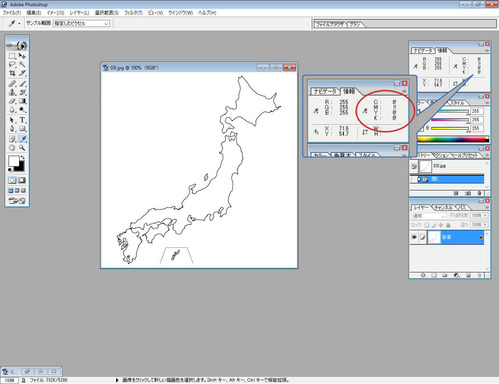Switch to Quick Mask mode
The image size is (499, 384).
pyautogui.click(x=22, y=180)
